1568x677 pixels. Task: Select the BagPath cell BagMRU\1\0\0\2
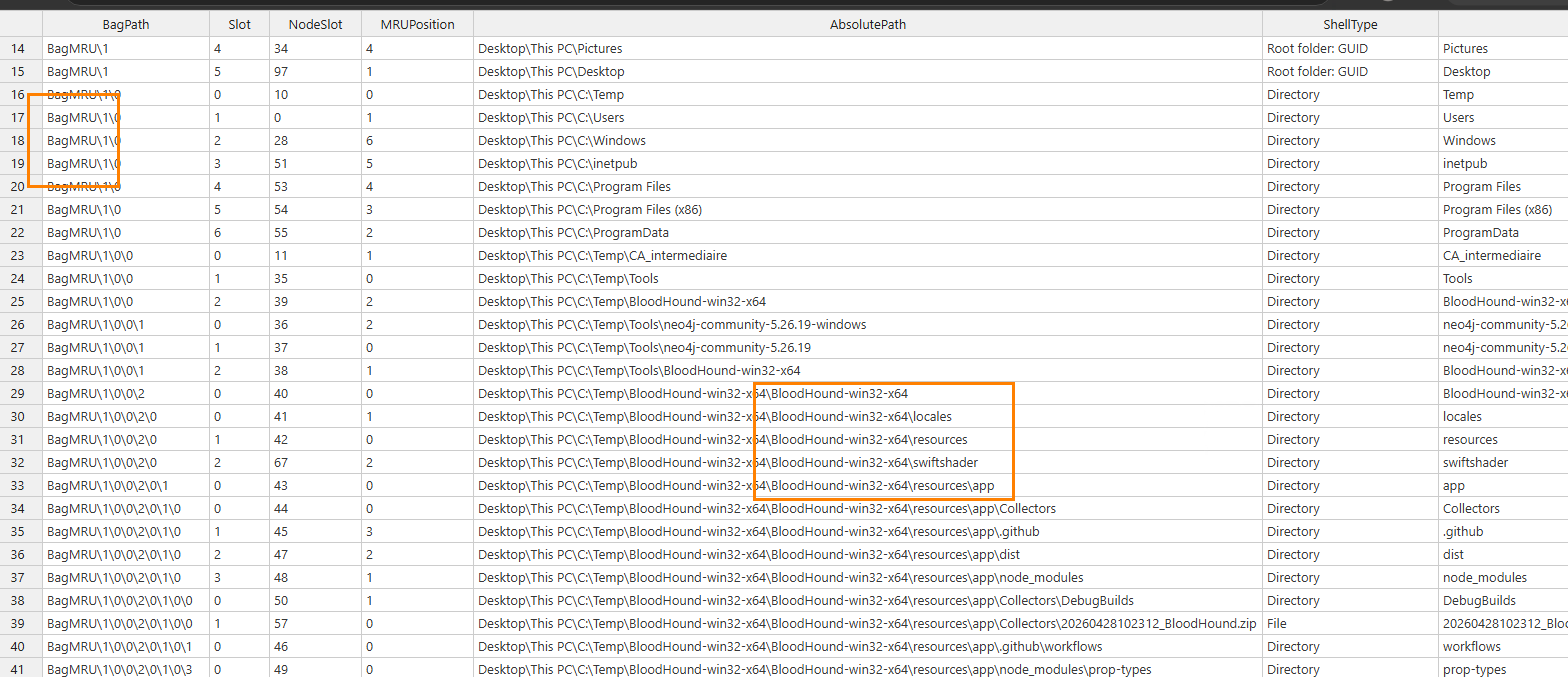point(126,393)
